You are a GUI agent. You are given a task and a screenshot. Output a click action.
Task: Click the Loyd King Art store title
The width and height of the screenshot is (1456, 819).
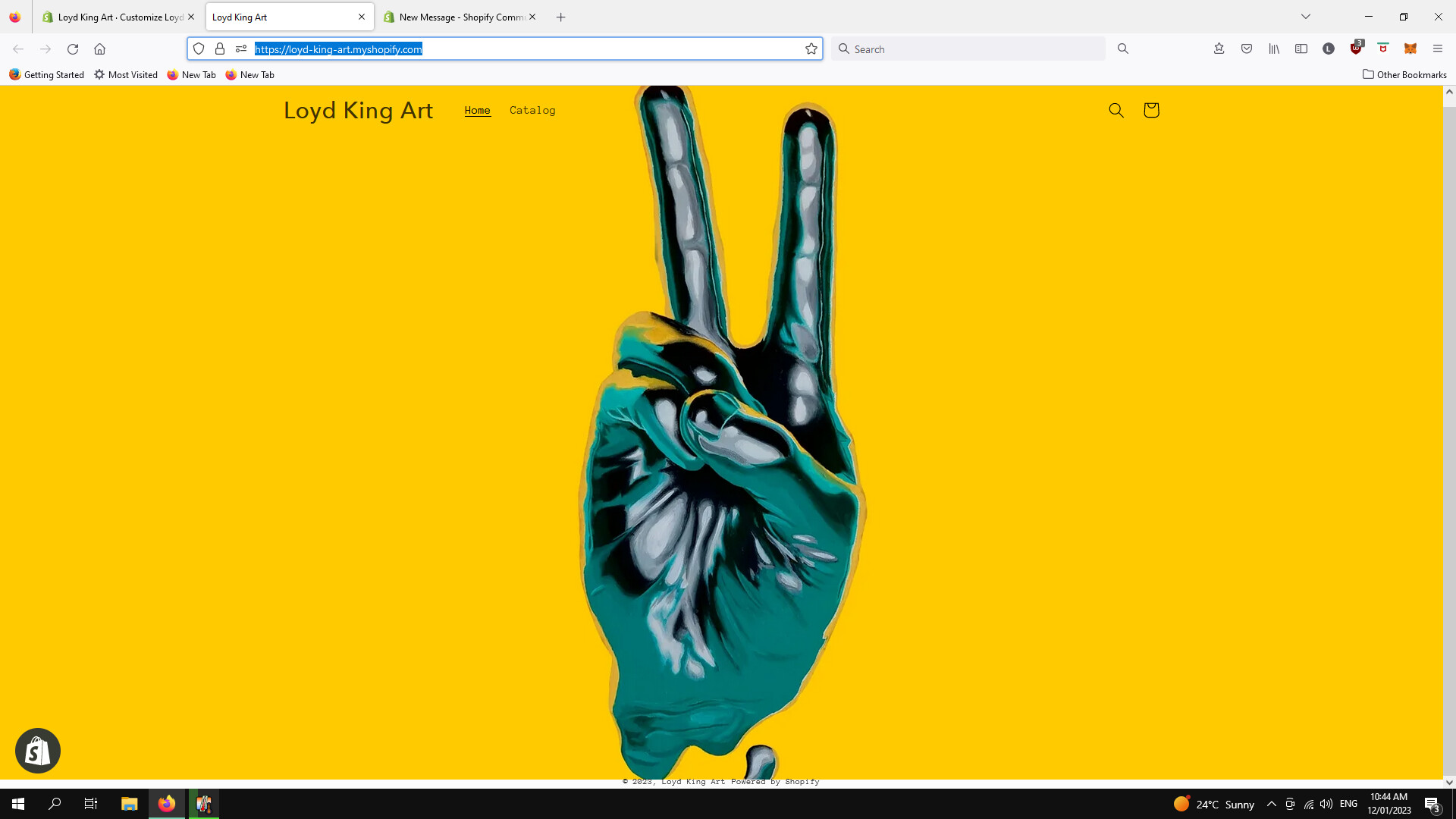pos(358,111)
